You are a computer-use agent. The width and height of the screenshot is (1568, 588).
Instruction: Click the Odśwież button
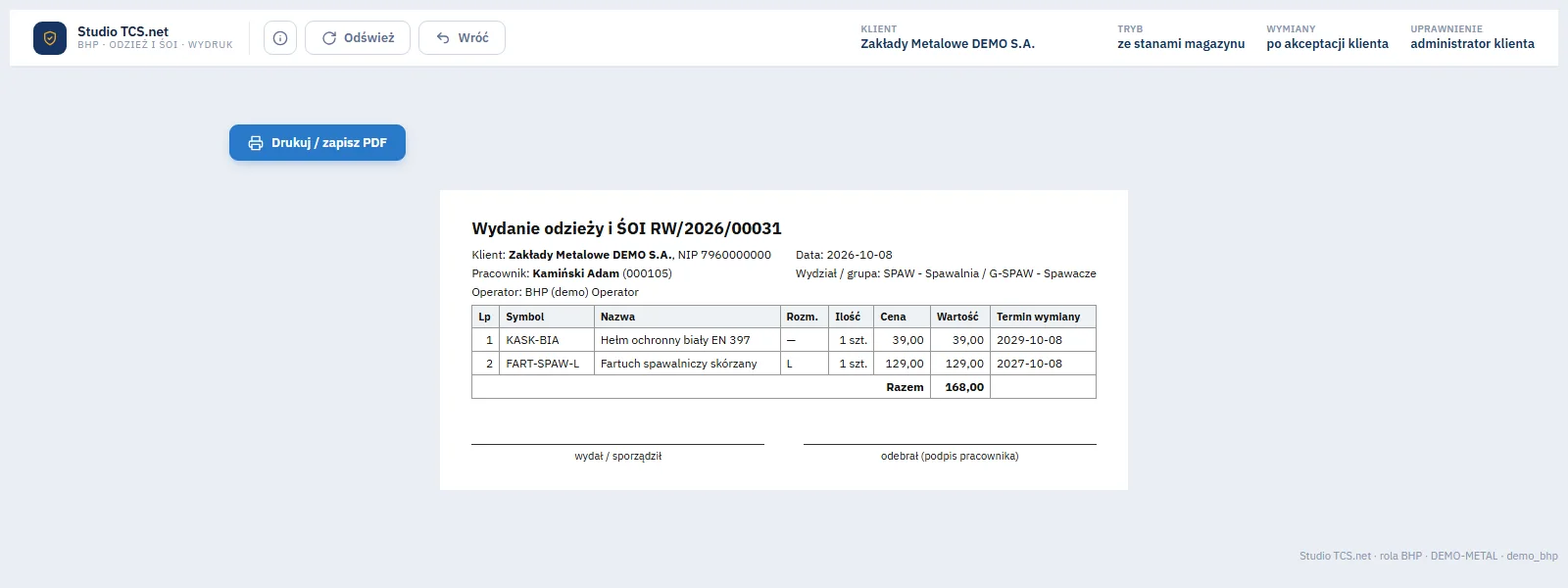point(358,38)
